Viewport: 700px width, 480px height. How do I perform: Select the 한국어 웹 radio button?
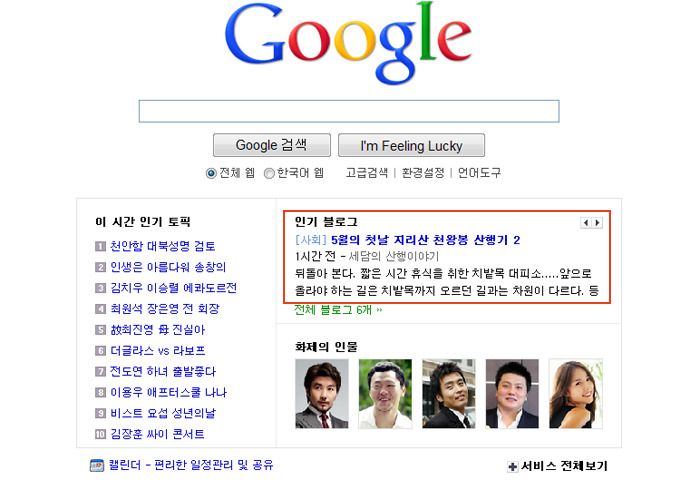click(x=269, y=173)
